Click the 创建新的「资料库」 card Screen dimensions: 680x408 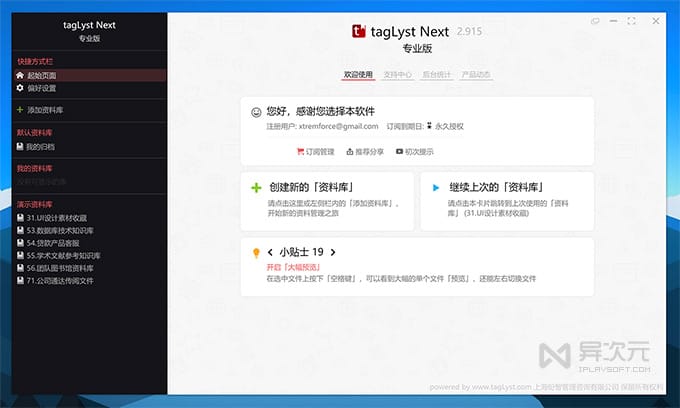tap(327, 201)
